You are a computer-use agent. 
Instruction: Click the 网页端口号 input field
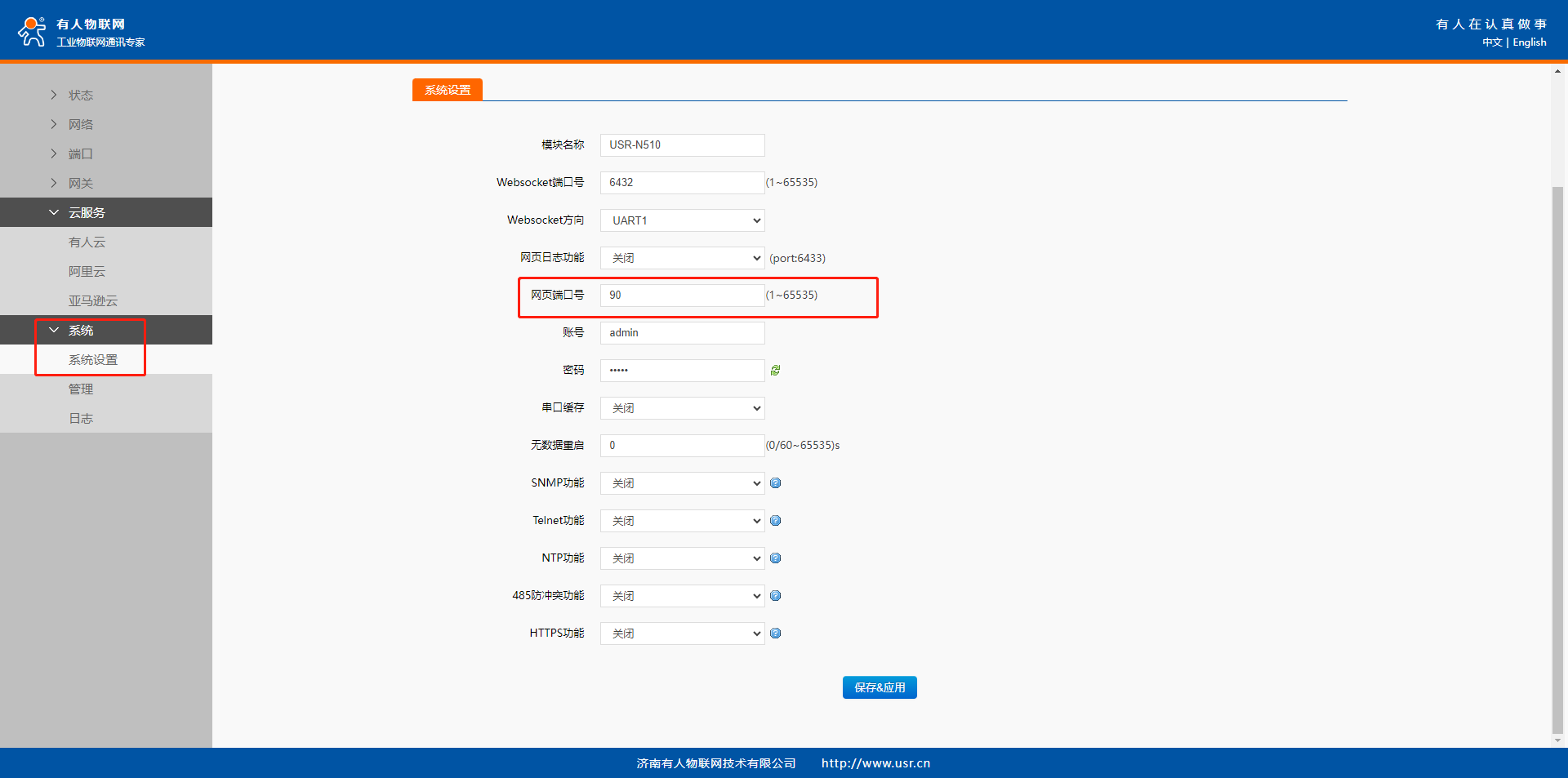[x=682, y=296]
